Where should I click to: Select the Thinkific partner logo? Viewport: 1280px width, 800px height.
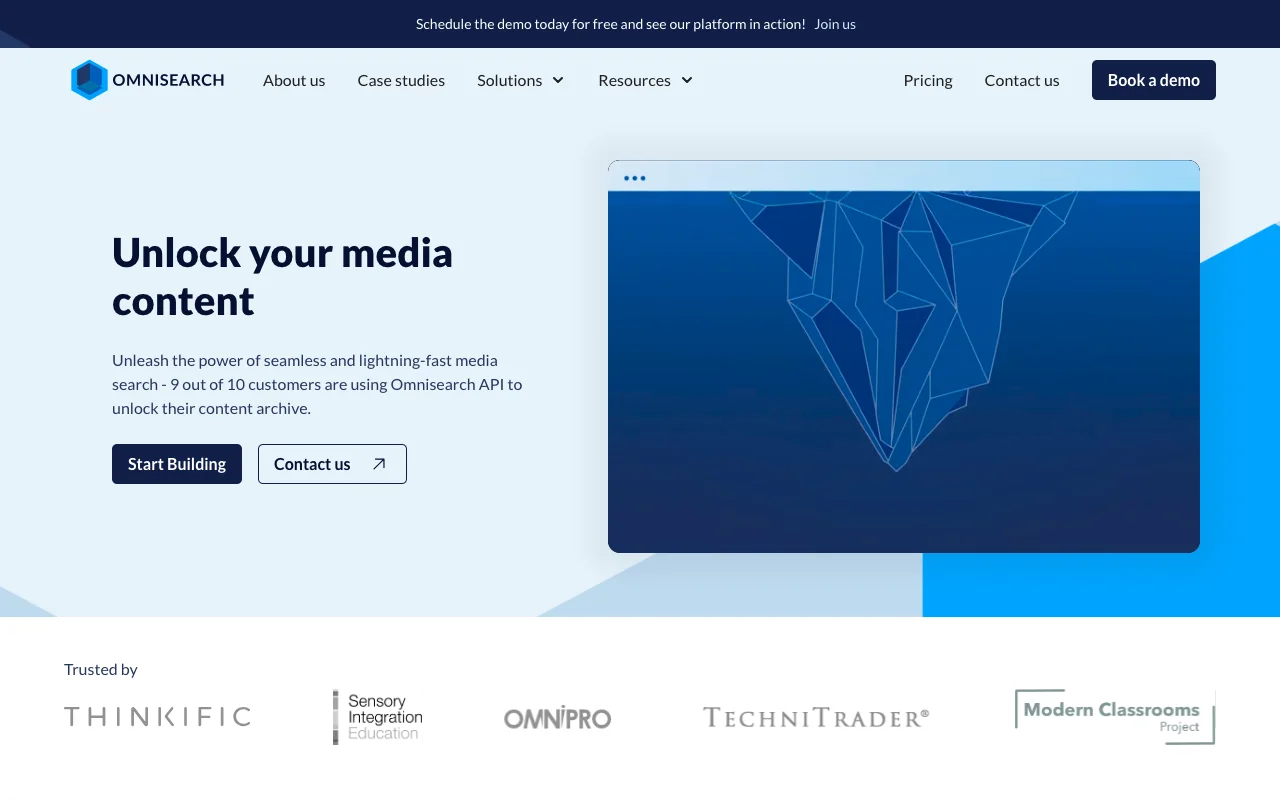[157, 716]
